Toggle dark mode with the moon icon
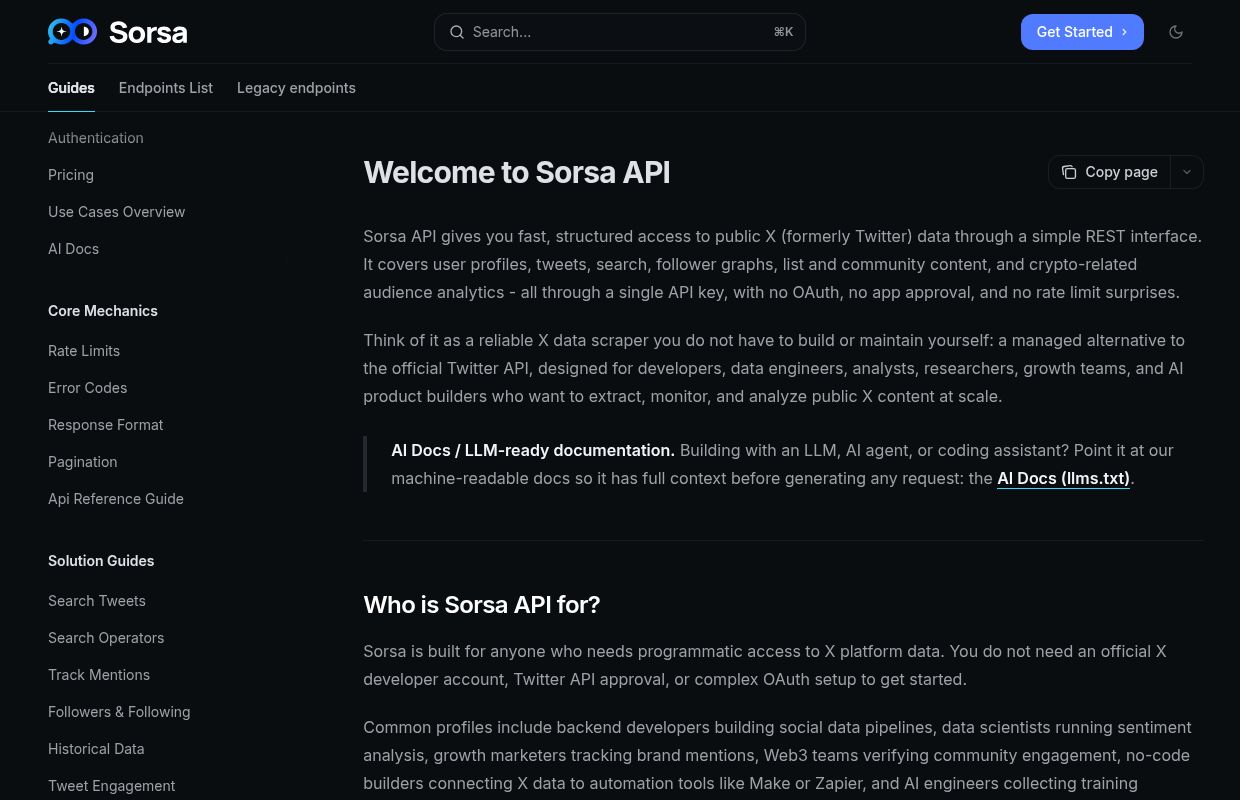The image size is (1240, 800). [1176, 32]
